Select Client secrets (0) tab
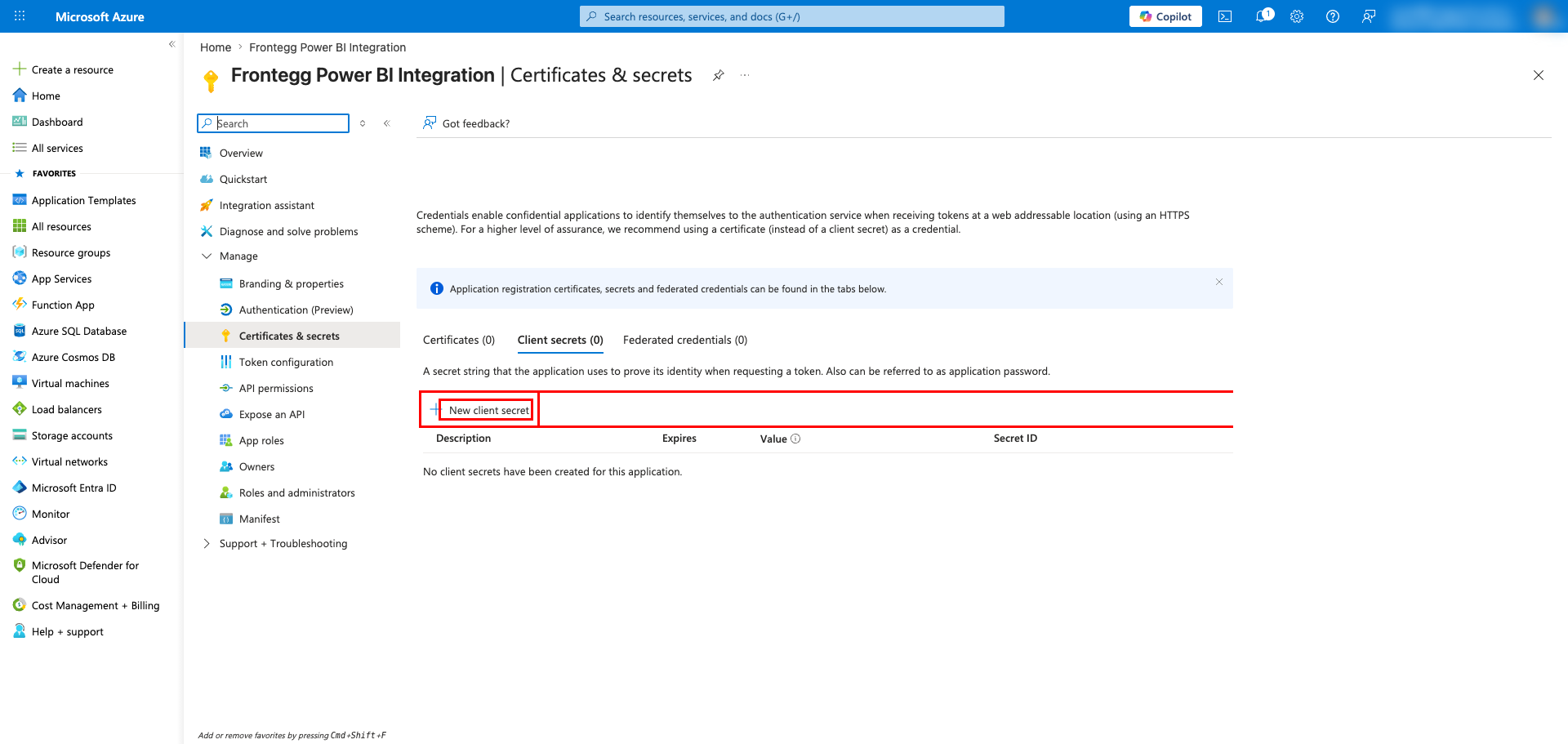 (x=560, y=340)
